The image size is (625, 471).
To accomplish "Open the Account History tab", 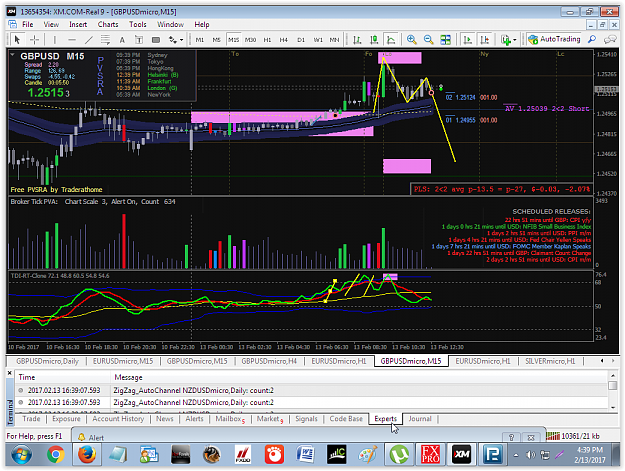I will point(118,419).
